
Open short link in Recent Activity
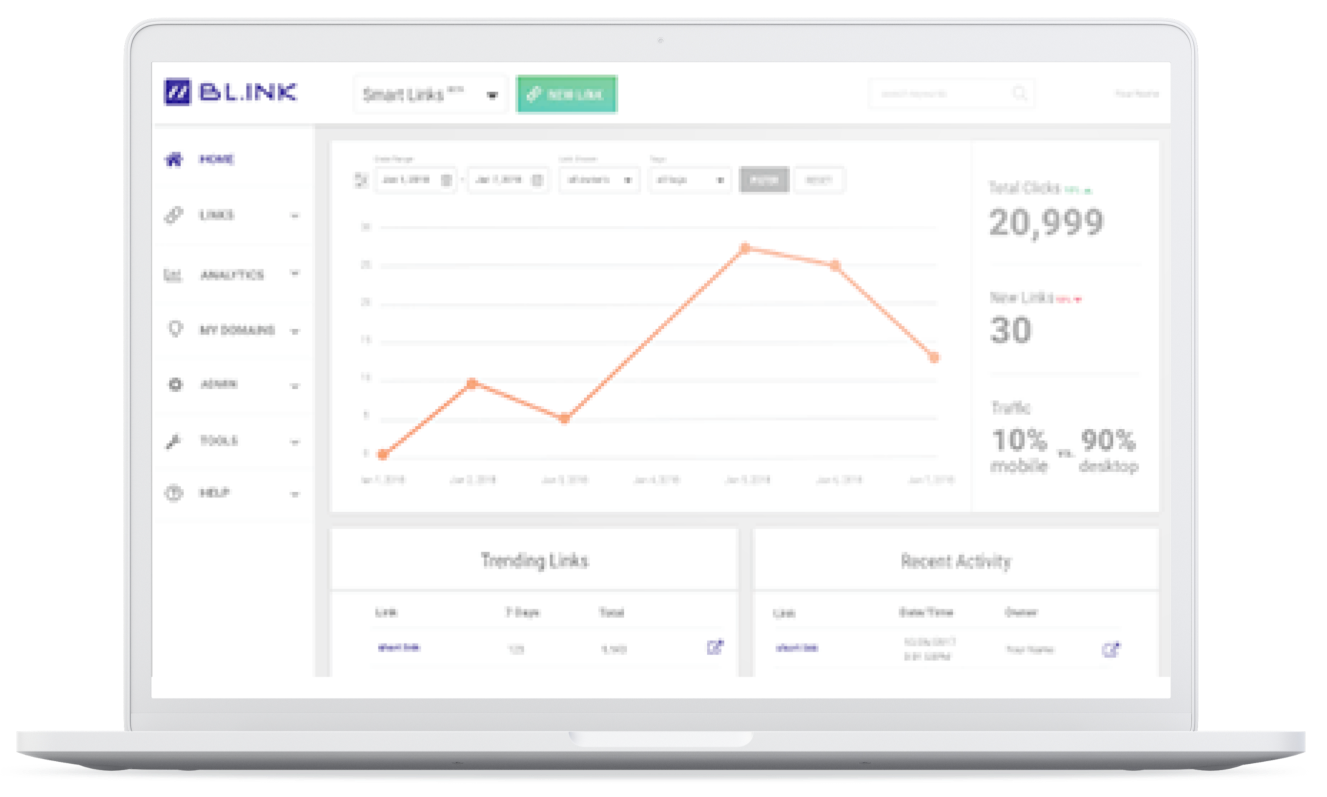[x=797, y=648]
